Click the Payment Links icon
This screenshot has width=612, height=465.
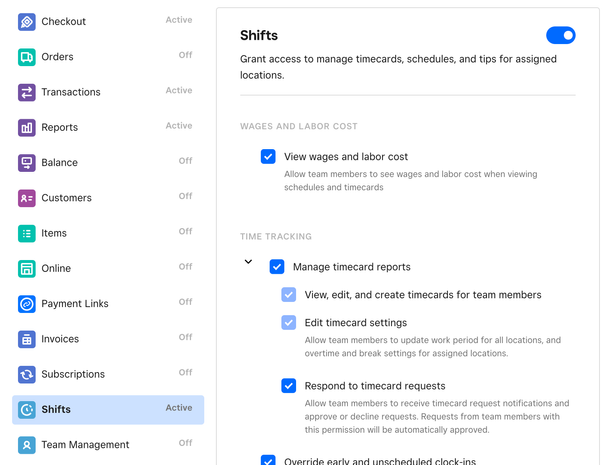tap(27, 304)
